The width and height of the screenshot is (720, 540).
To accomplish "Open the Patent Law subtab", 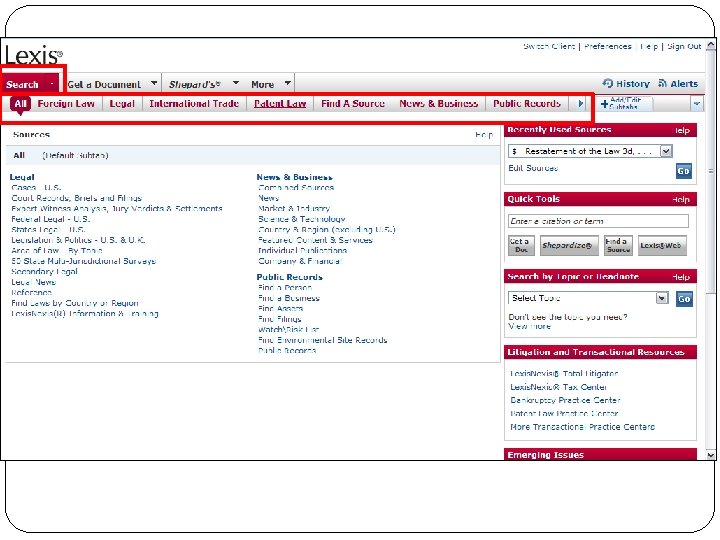I will (x=280, y=104).
